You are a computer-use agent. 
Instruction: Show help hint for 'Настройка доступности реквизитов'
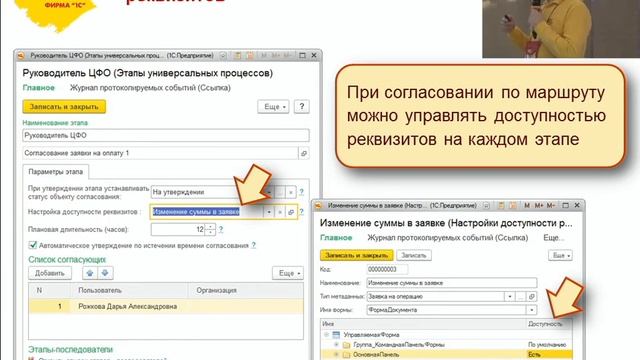click(x=302, y=212)
